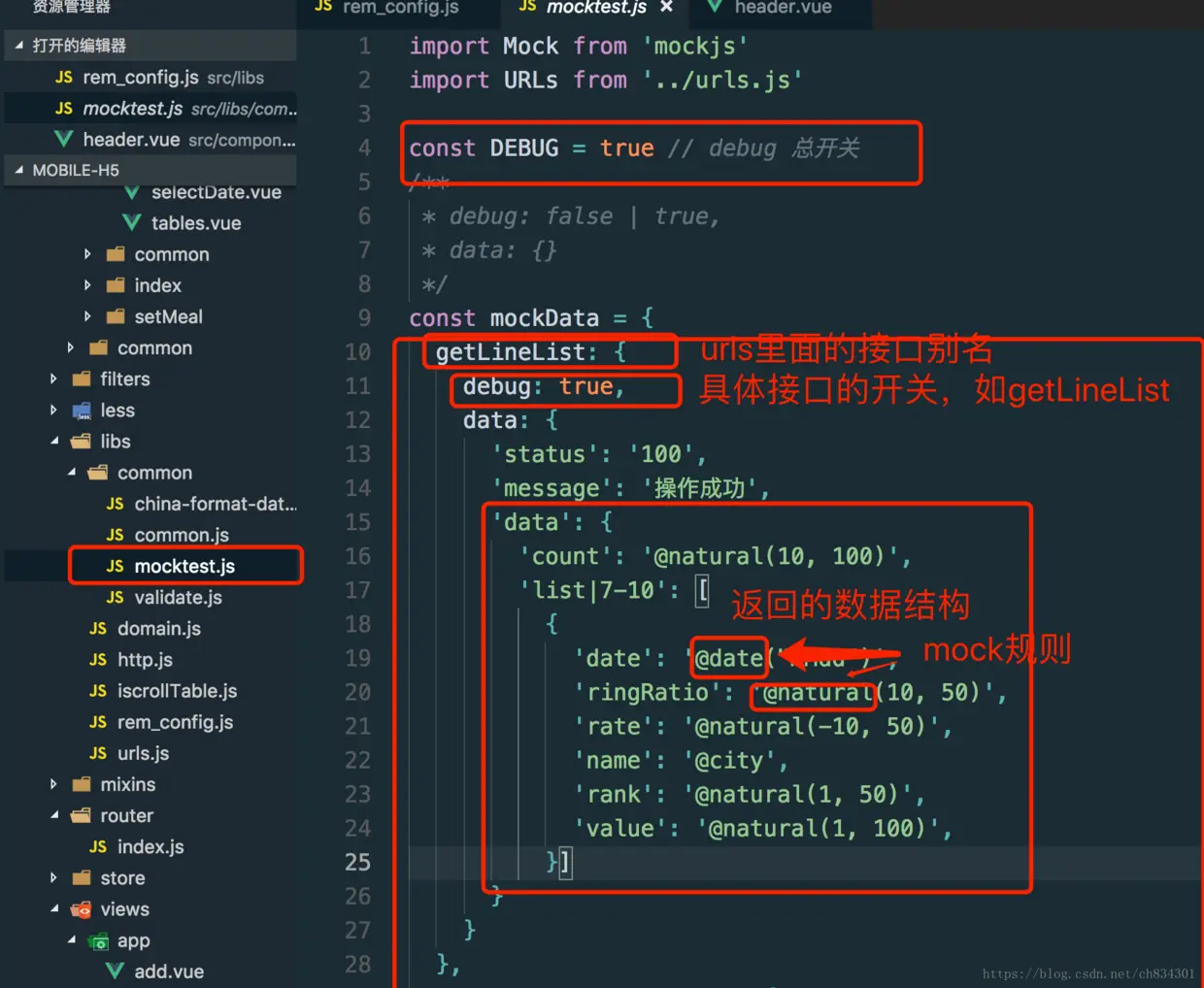Screen dimensions: 1204x988
Task: Collapse the common folder under libs
Action: pyautogui.click(x=71, y=473)
